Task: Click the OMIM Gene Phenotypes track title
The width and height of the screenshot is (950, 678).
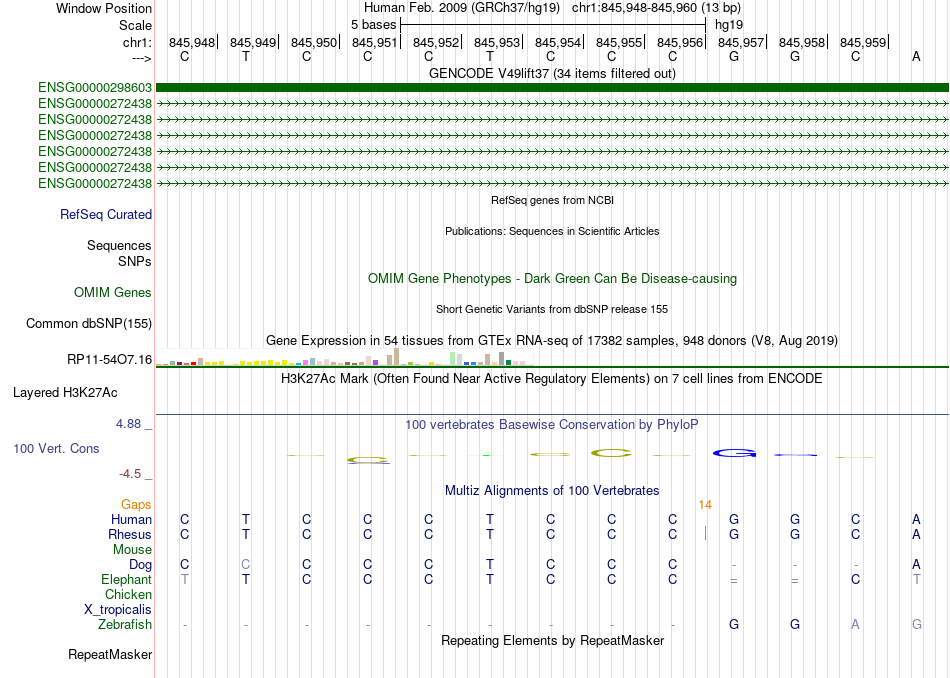Action: click(552, 279)
